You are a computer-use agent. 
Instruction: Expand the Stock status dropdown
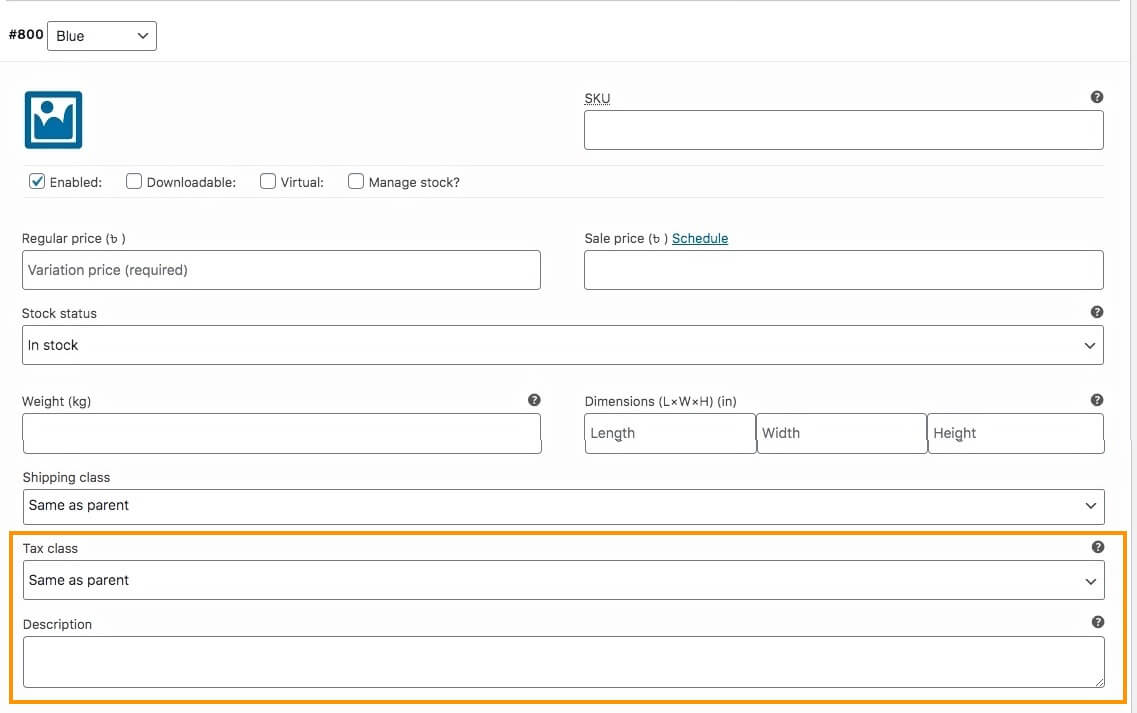click(562, 345)
